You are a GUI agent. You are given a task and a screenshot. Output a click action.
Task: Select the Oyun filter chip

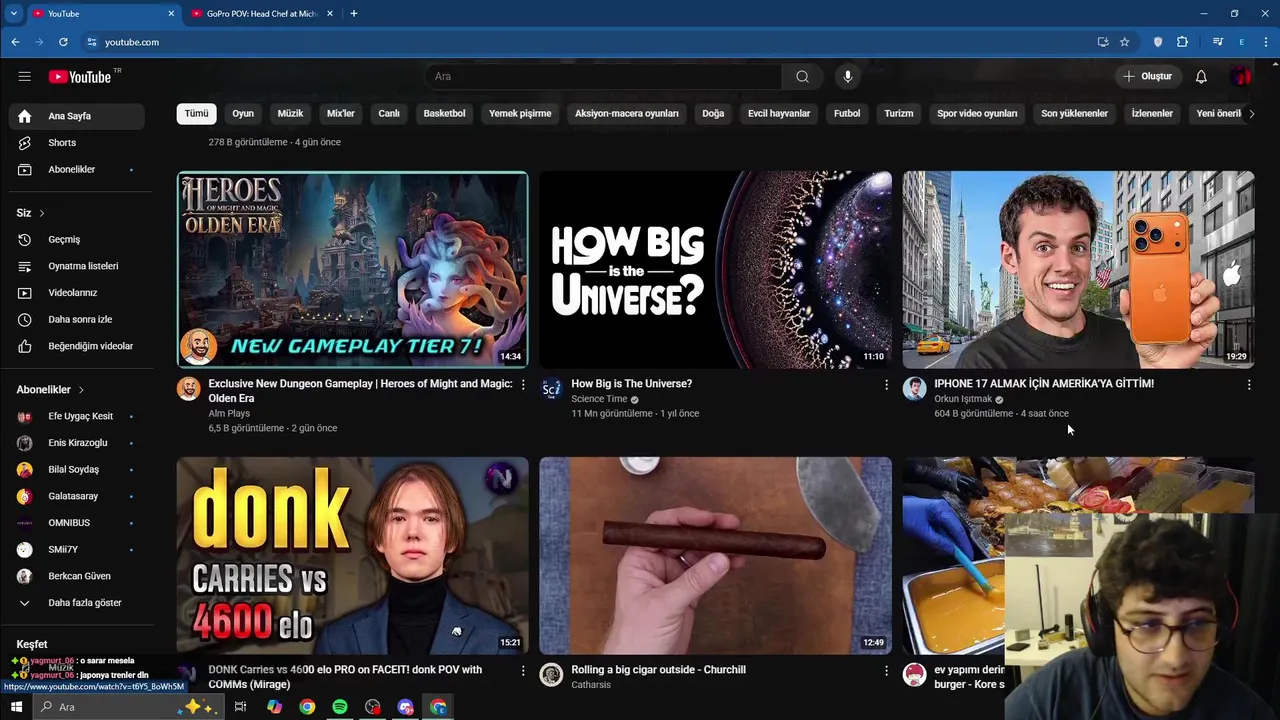pyautogui.click(x=243, y=114)
